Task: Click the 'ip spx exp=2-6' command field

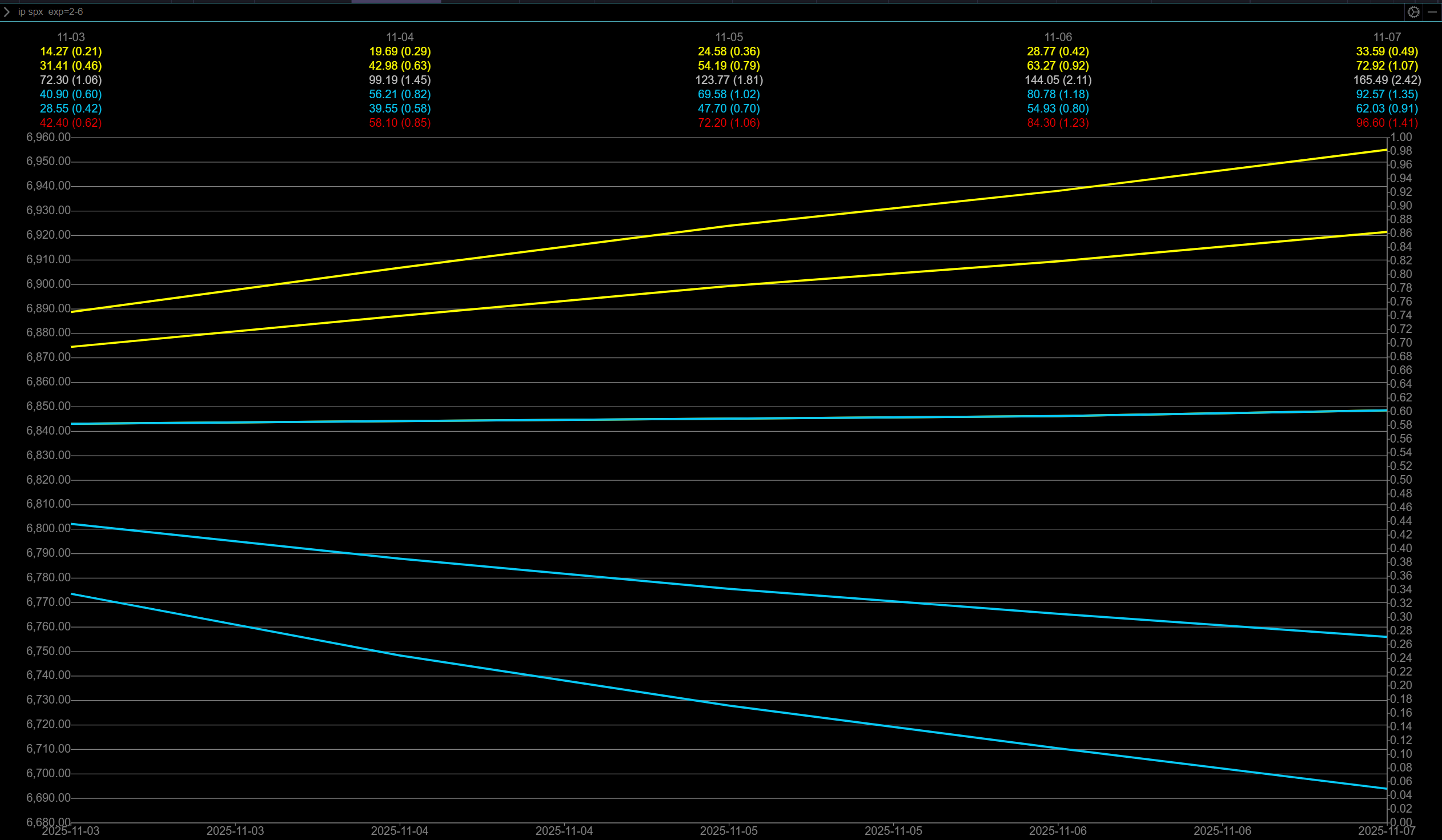Action: (50, 12)
